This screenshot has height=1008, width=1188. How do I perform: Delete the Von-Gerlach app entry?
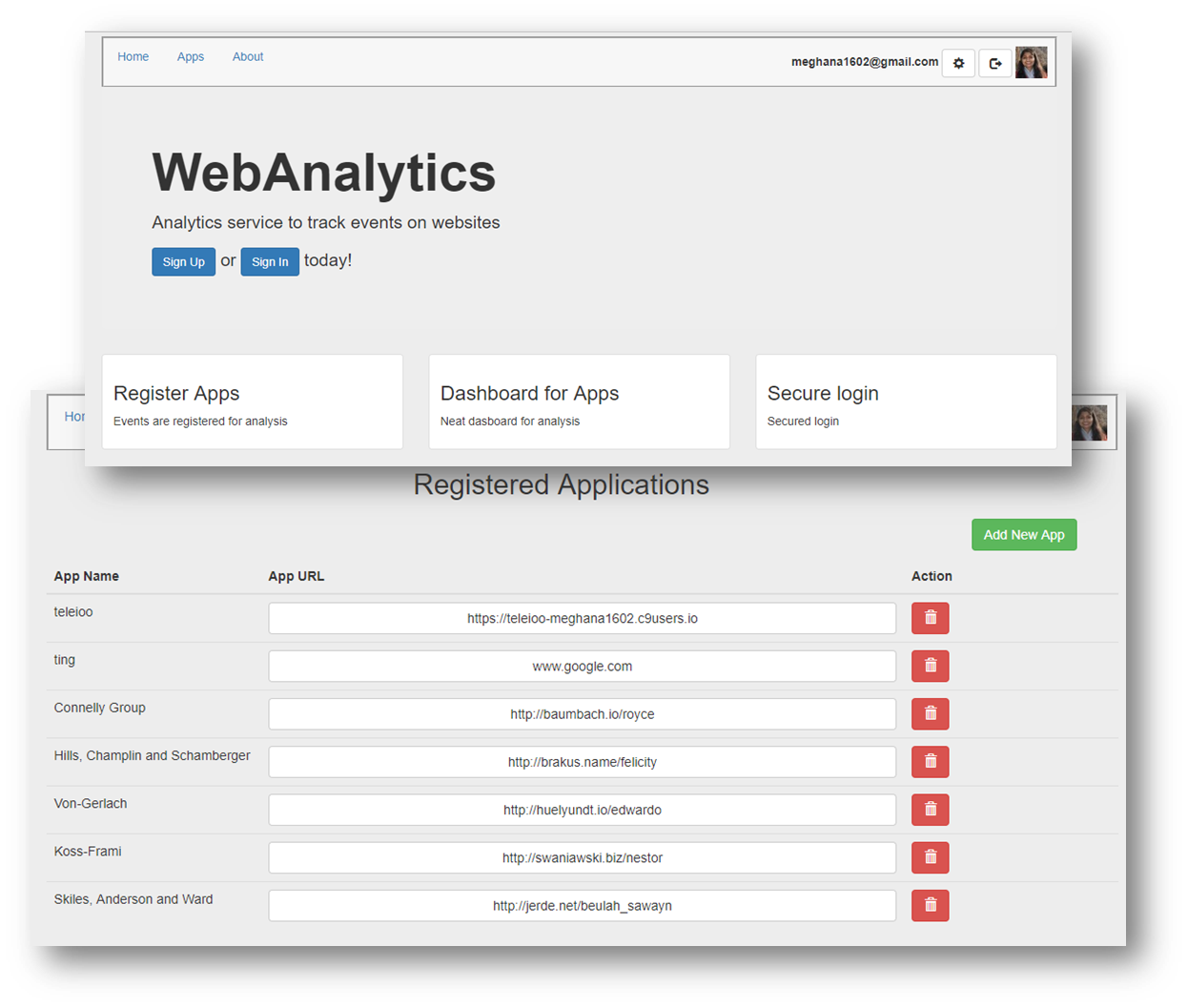pos(930,809)
